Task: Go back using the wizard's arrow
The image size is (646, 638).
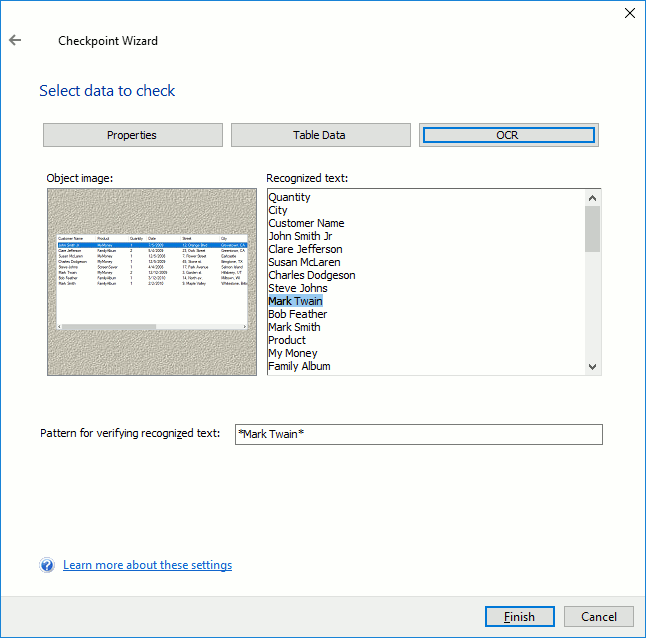Action: [x=15, y=40]
